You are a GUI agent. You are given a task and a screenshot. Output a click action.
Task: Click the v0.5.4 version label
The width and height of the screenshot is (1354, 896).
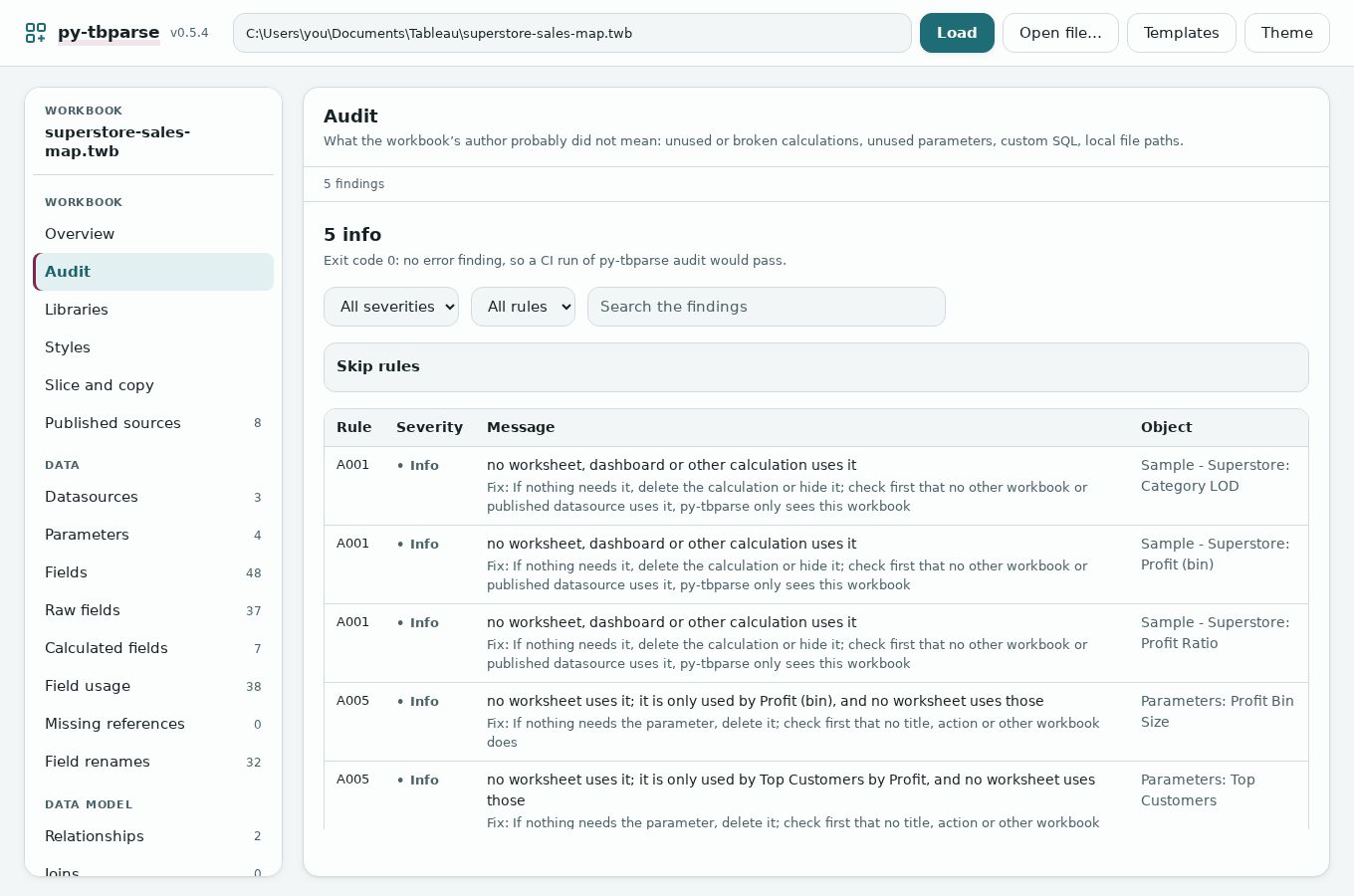[189, 33]
